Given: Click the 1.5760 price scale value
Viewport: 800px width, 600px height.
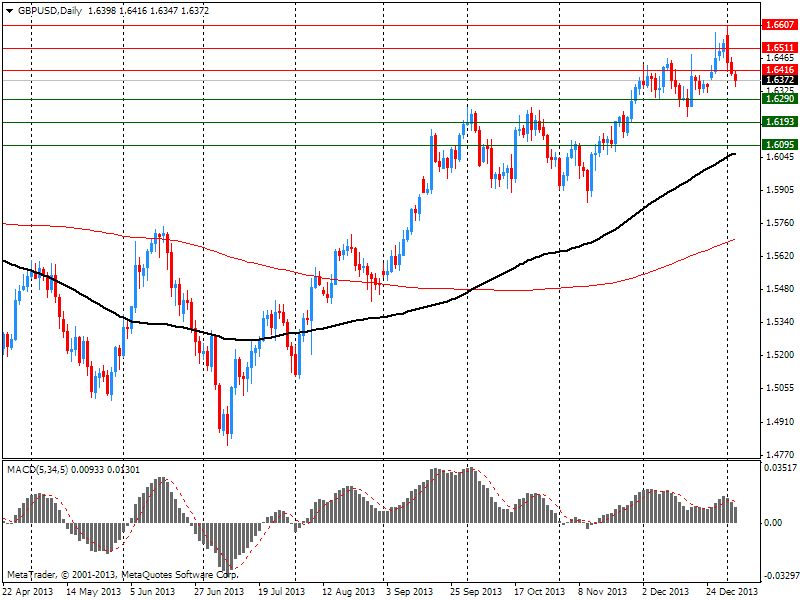Looking at the screenshot, I should click(780, 222).
